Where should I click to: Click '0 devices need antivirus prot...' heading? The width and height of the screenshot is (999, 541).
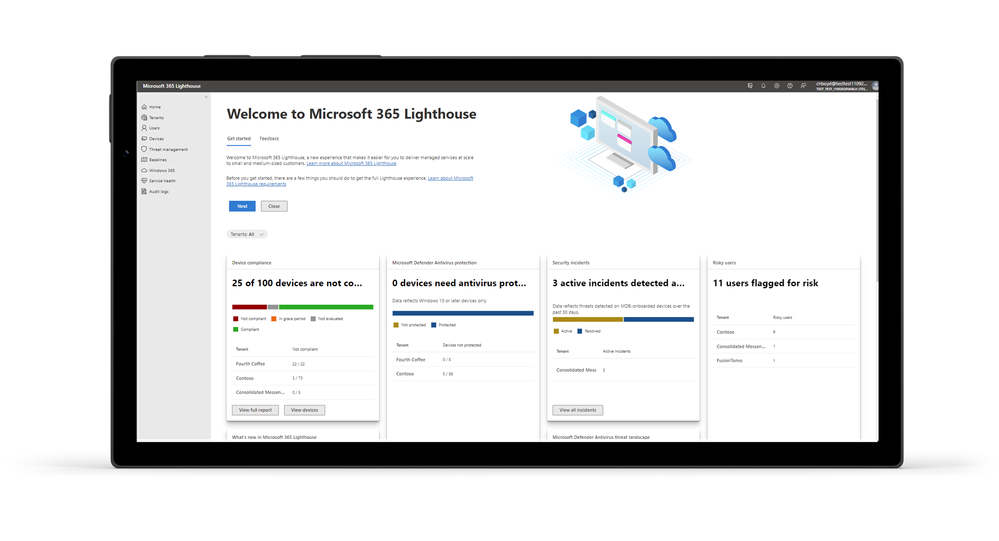click(459, 283)
